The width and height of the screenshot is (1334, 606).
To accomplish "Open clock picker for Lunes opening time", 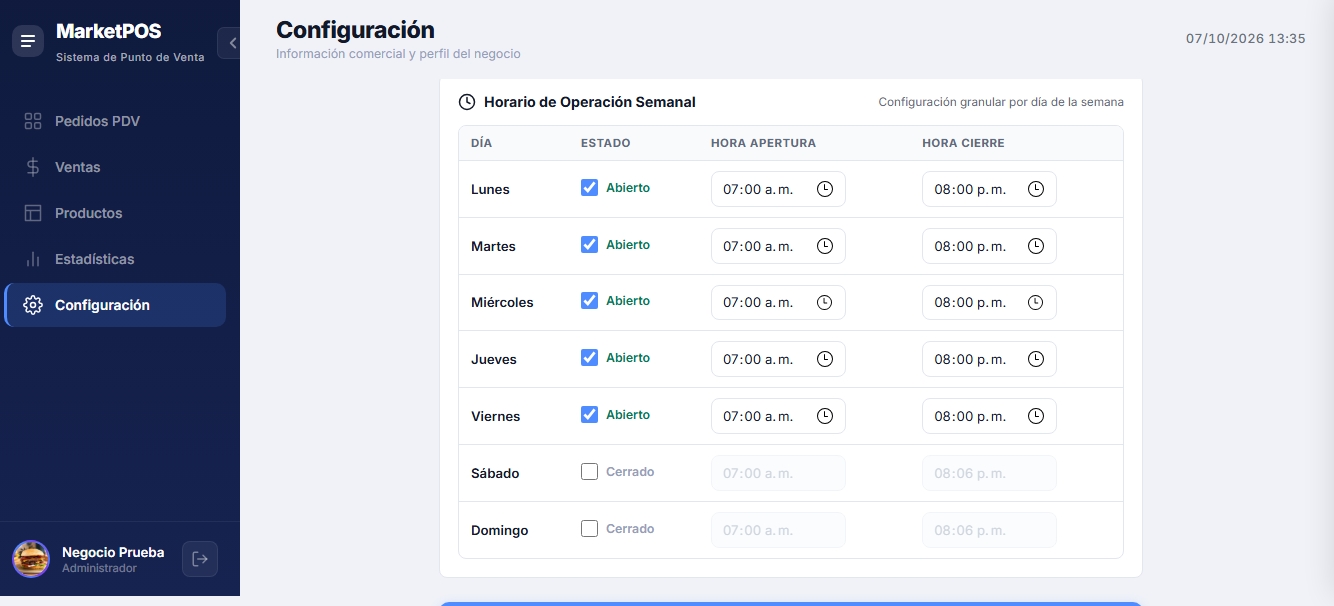I will point(825,189).
